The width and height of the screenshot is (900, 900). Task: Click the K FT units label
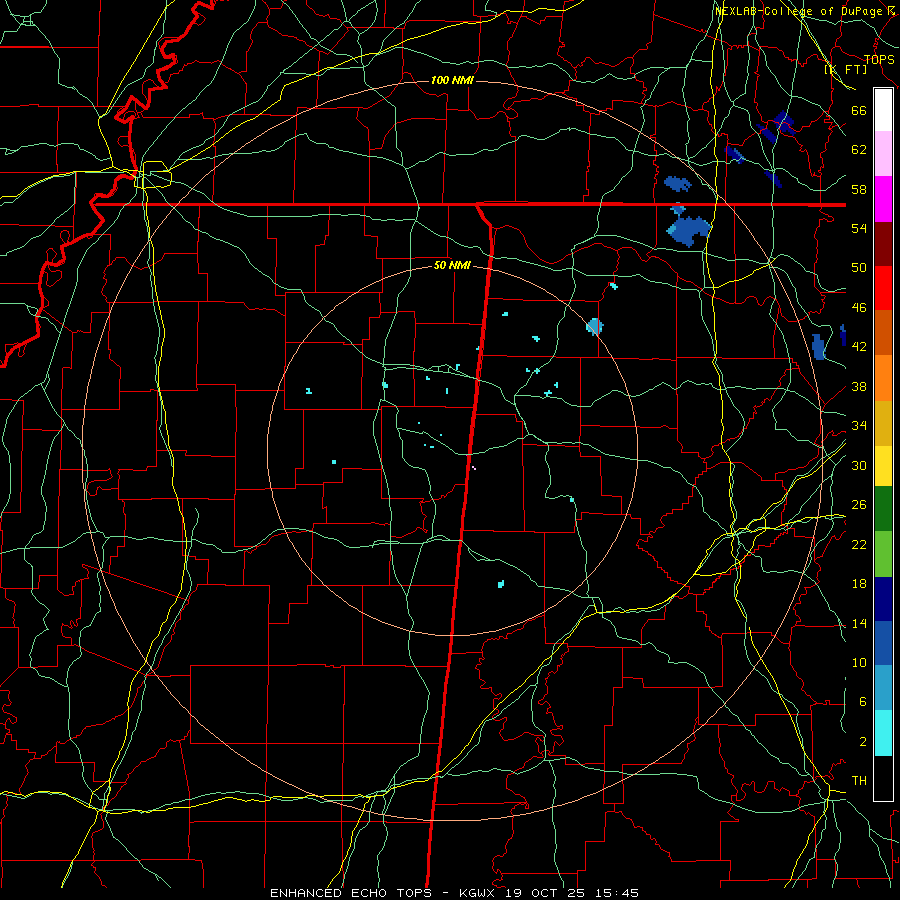coord(846,69)
